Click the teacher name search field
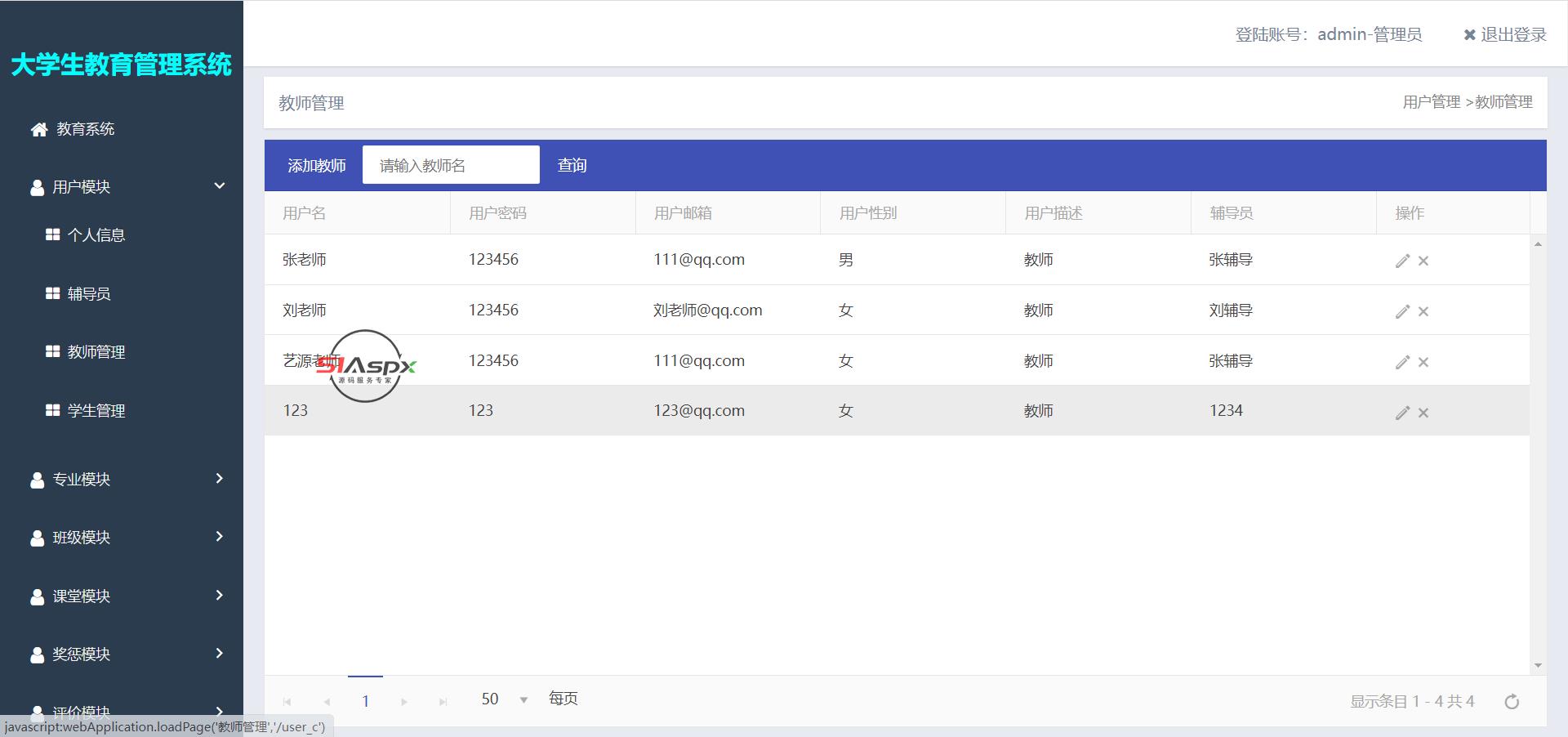The width and height of the screenshot is (1568, 737). (451, 165)
